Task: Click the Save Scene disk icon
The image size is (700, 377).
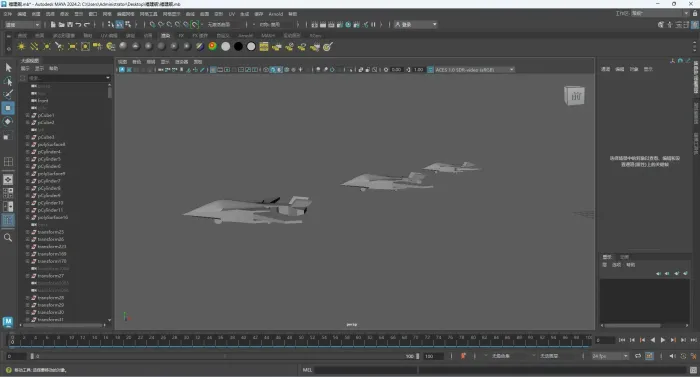Action: [x=70, y=25]
